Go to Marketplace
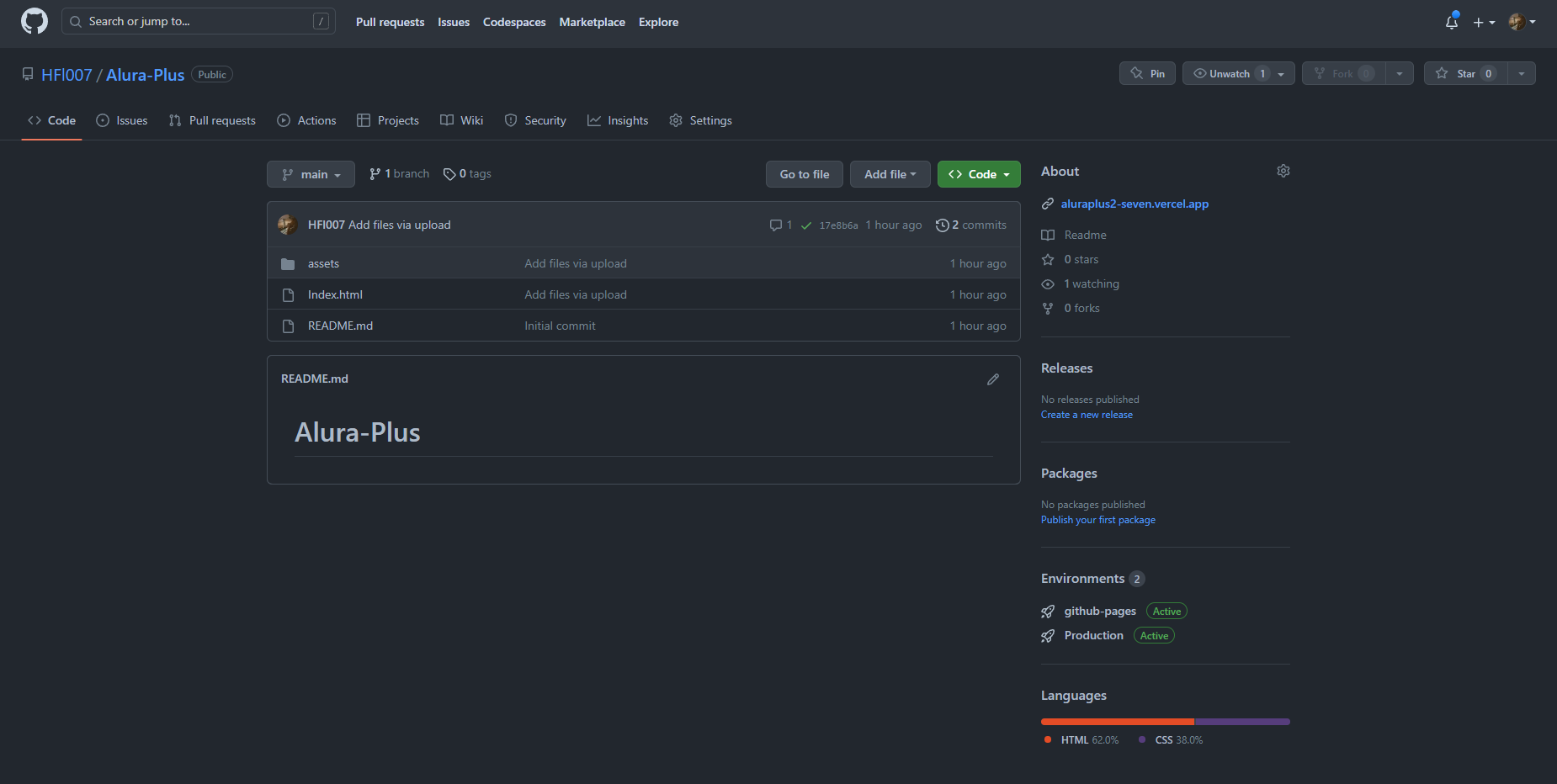Viewport: 1557px width, 784px height. [592, 22]
